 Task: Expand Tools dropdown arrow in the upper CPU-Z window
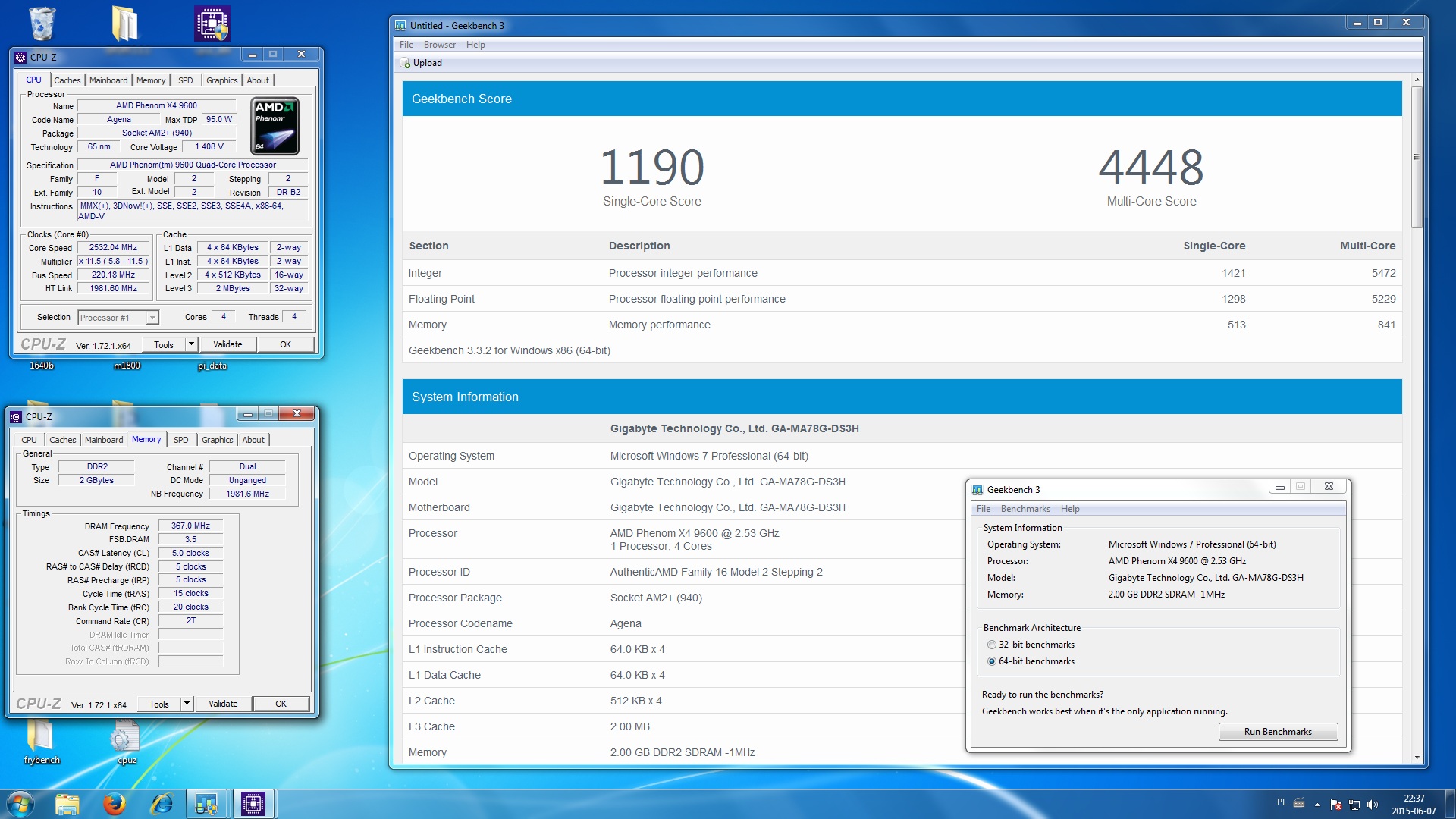(191, 344)
